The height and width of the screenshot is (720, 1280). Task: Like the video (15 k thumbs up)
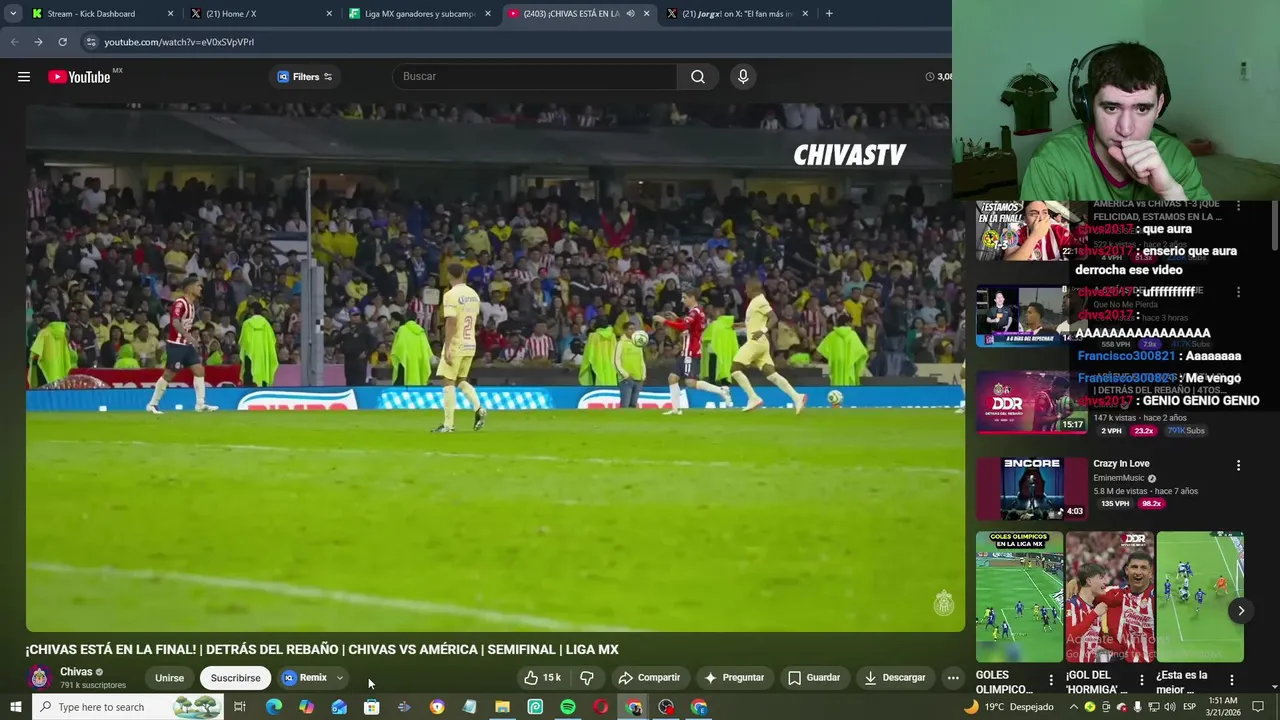tap(542, 678)
